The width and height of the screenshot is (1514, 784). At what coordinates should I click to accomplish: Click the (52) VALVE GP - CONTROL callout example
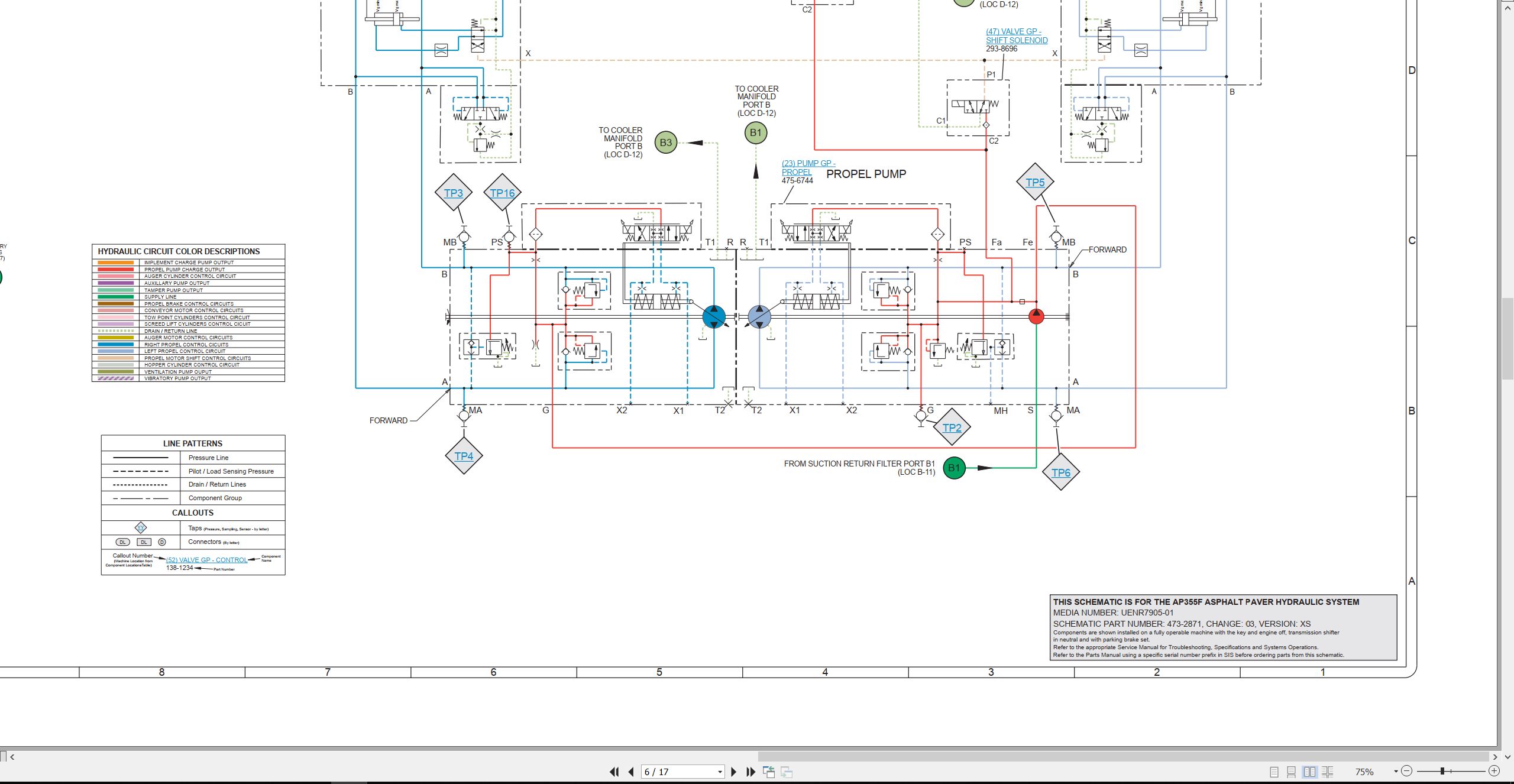[206, 560]
